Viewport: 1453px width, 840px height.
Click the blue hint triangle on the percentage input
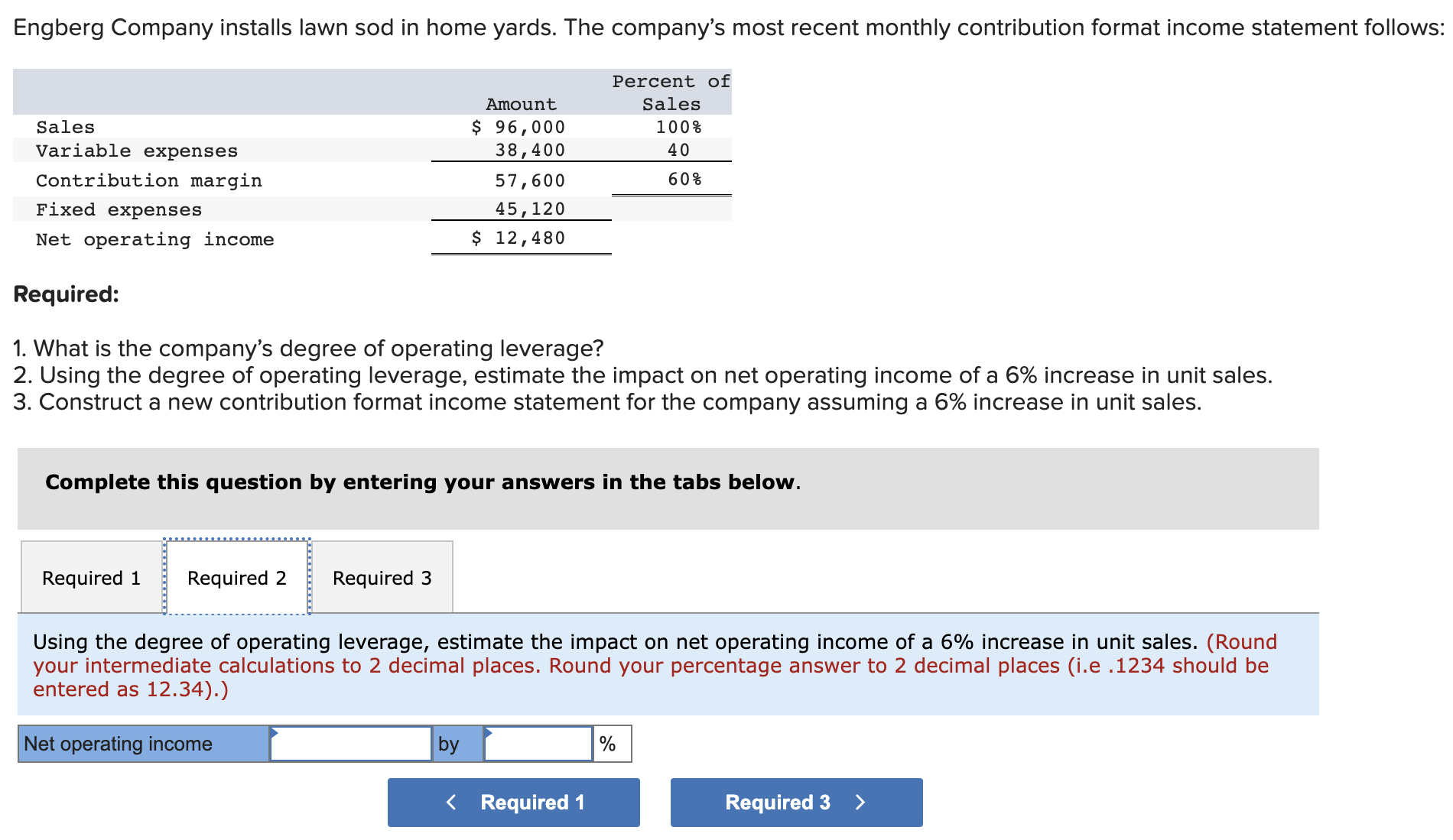click(488, 731)
